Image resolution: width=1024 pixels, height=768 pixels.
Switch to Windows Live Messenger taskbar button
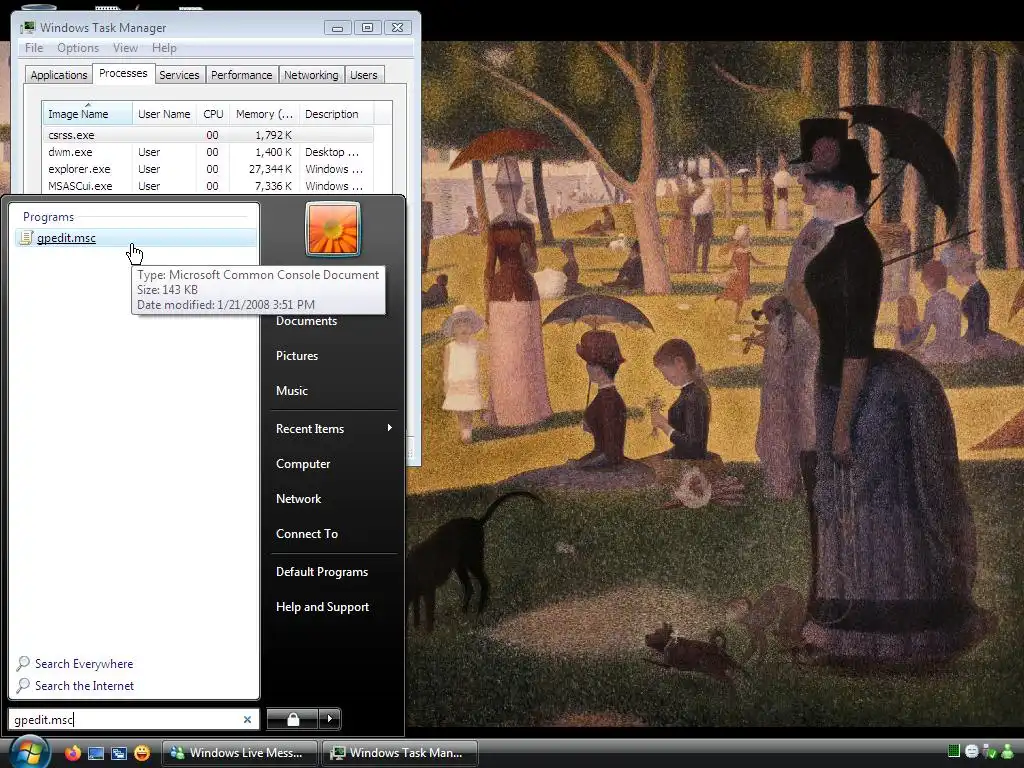tap(239, 753)
